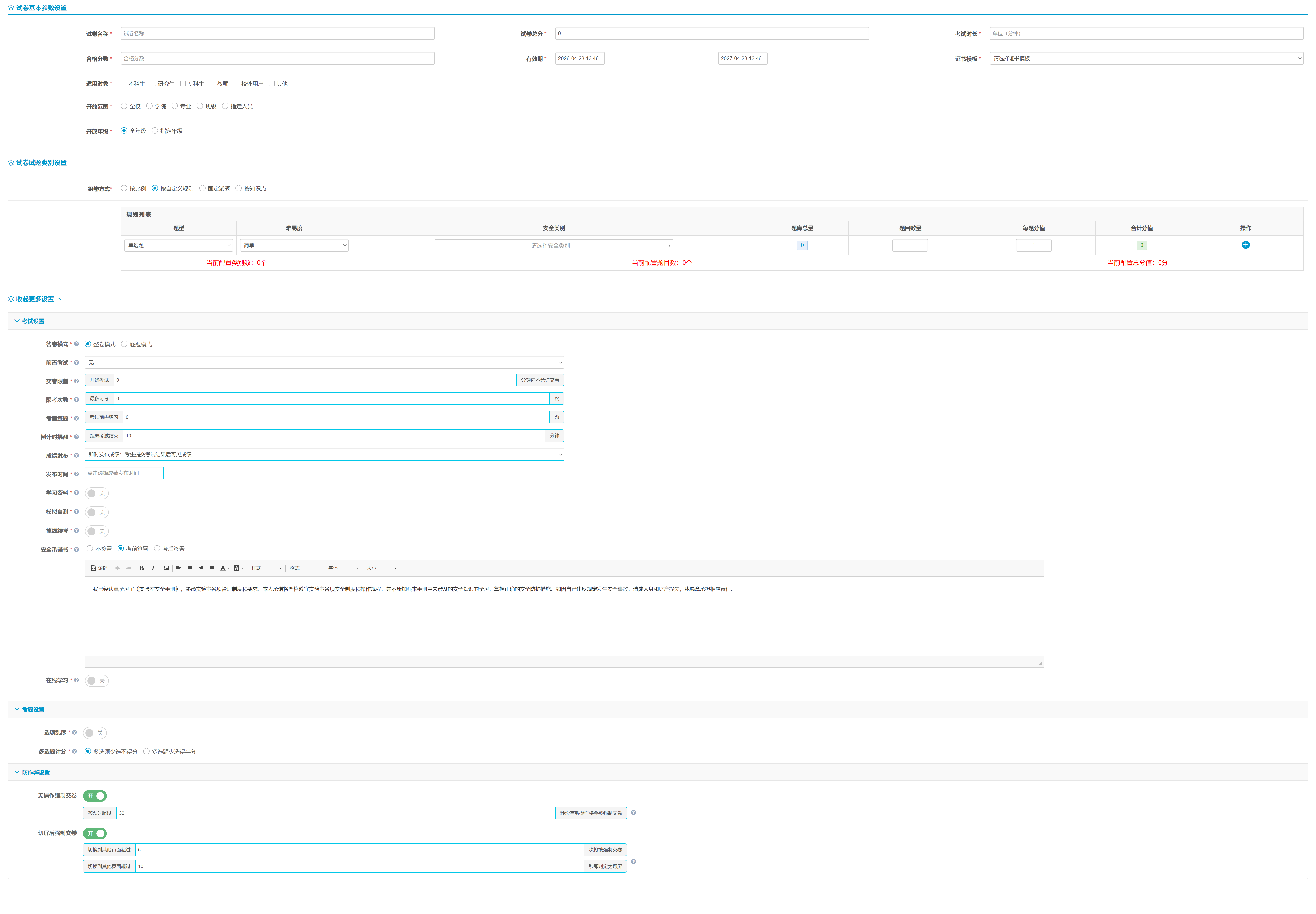The height and width of the screenshot is (914, 1316).
Task: Click help icon next to 答卷模式
Action: click(76, 344)
